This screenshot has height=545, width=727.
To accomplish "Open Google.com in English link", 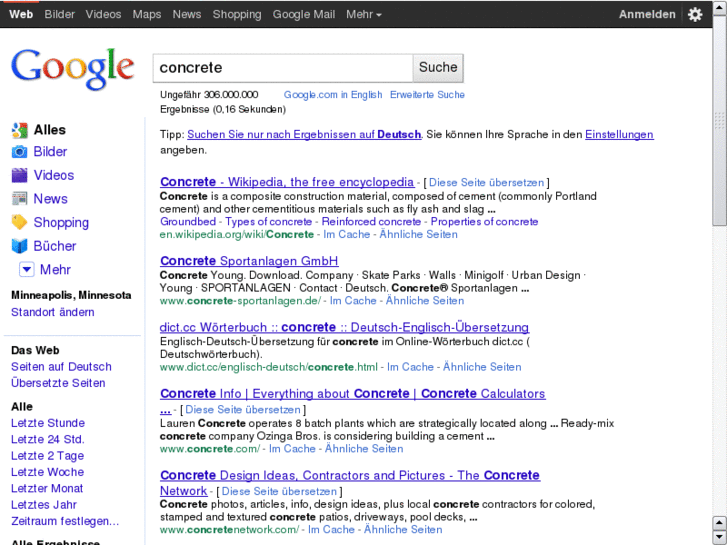I will point(333,95).
